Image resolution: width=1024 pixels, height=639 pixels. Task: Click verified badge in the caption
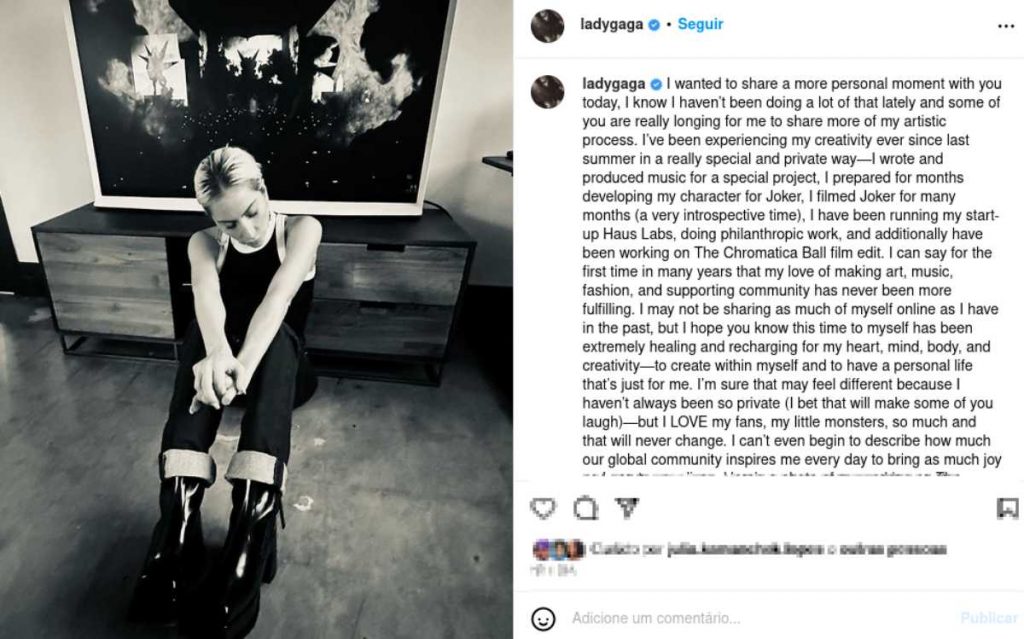tap(656, 84)
